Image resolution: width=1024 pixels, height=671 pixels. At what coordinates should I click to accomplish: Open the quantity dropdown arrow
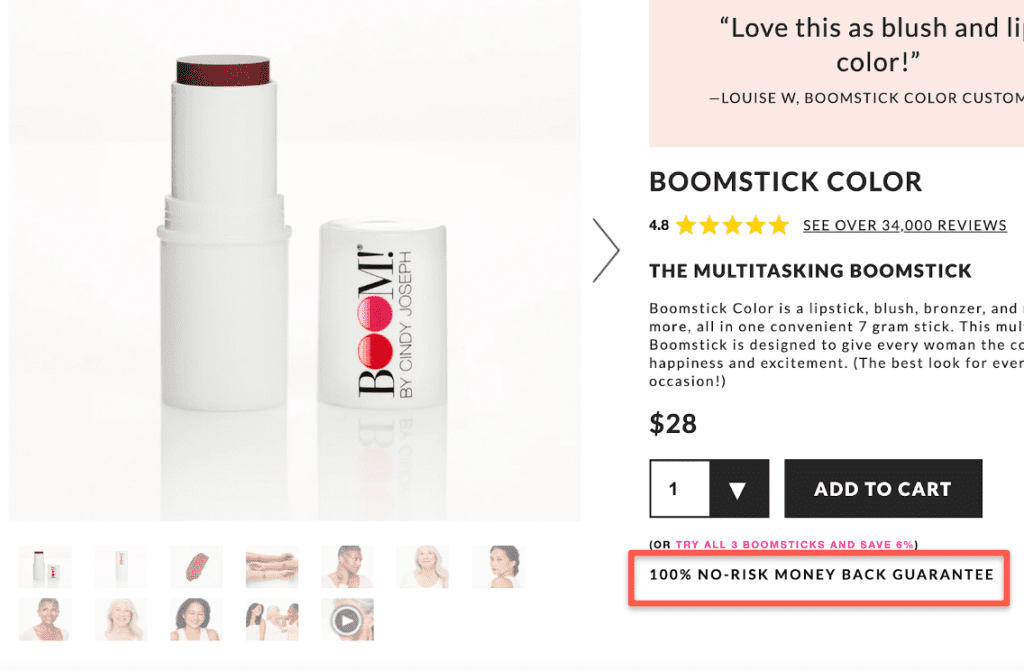[739, 488]
